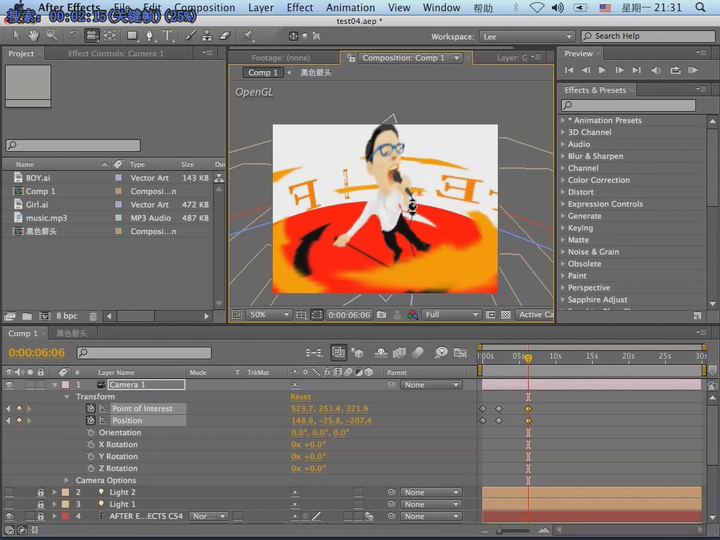
Task: Select the Pen tool
Action: 150,35
